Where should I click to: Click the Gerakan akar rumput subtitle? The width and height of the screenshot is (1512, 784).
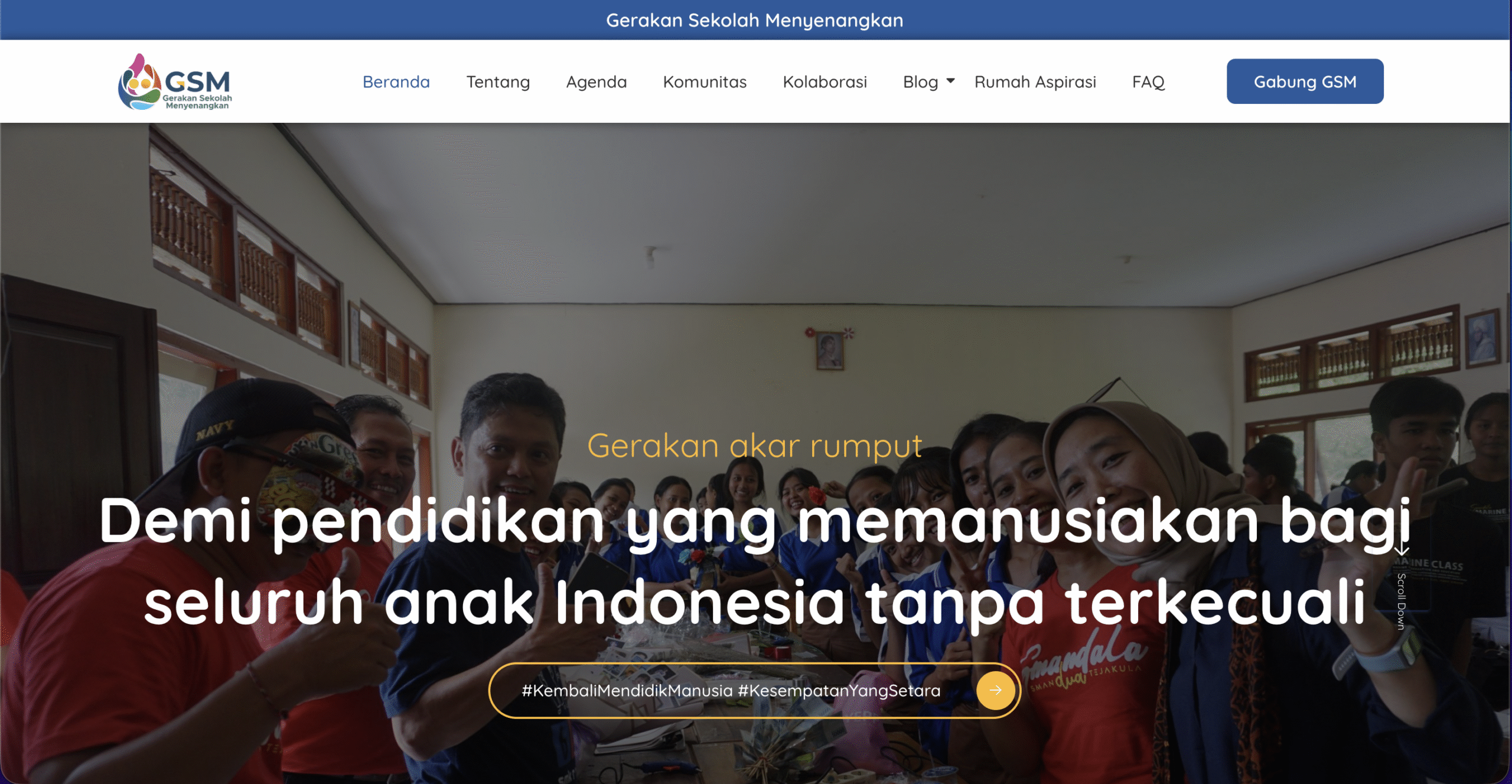click(755, 446)
